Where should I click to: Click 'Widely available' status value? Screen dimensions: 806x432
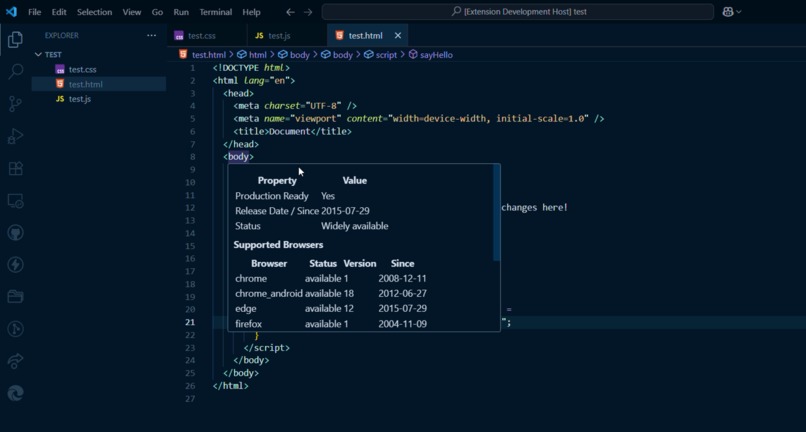(355, 226)
